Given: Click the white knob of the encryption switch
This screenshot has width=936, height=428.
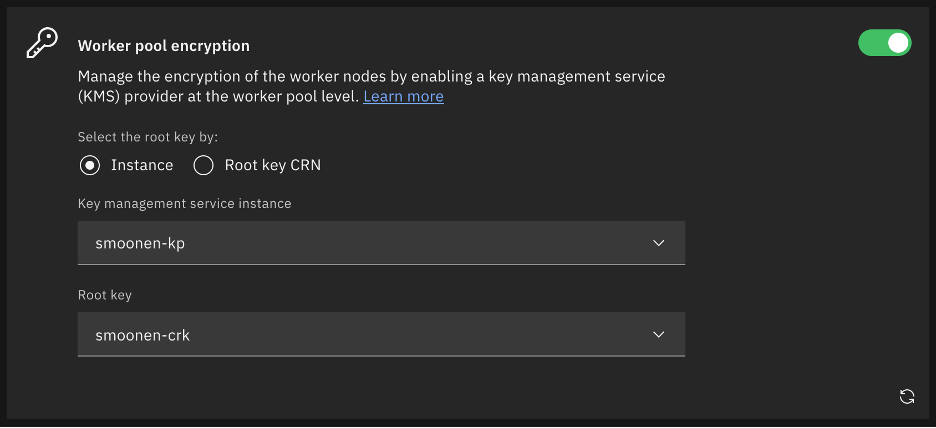Looking at the screenshot, I should (x=897, y=43).
